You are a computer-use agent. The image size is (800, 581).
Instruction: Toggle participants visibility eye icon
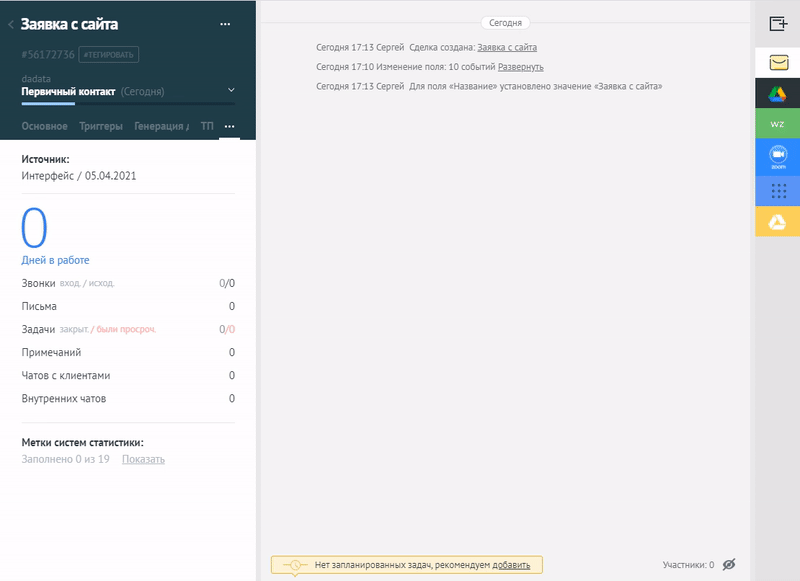(729, 565)
